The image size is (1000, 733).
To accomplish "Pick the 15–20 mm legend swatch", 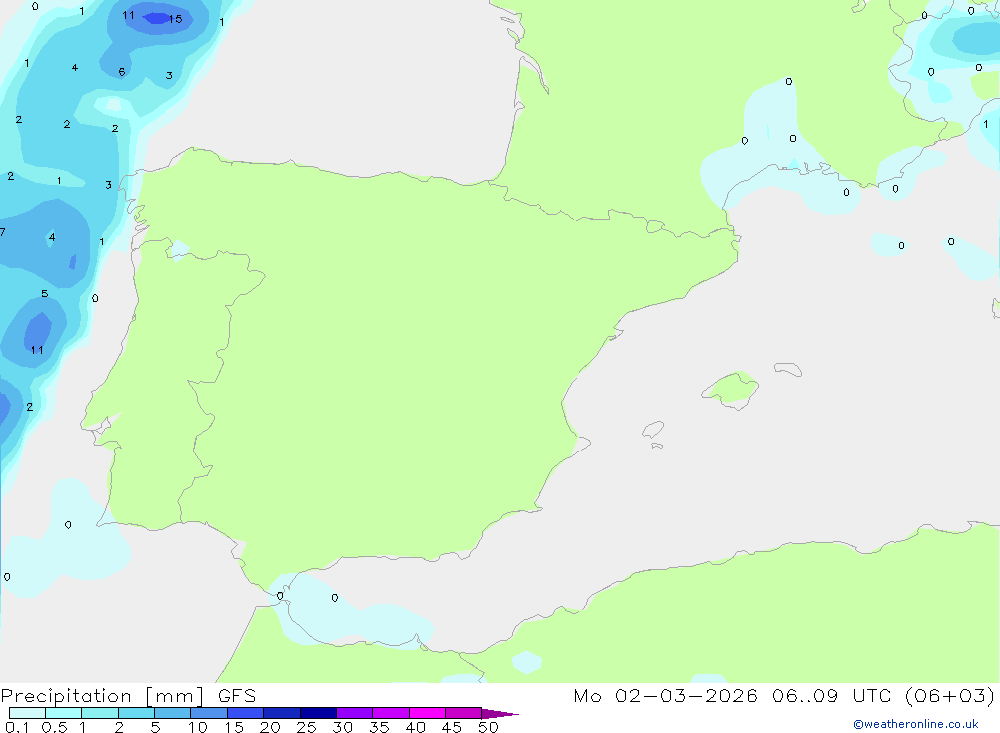I will point(245,713).
